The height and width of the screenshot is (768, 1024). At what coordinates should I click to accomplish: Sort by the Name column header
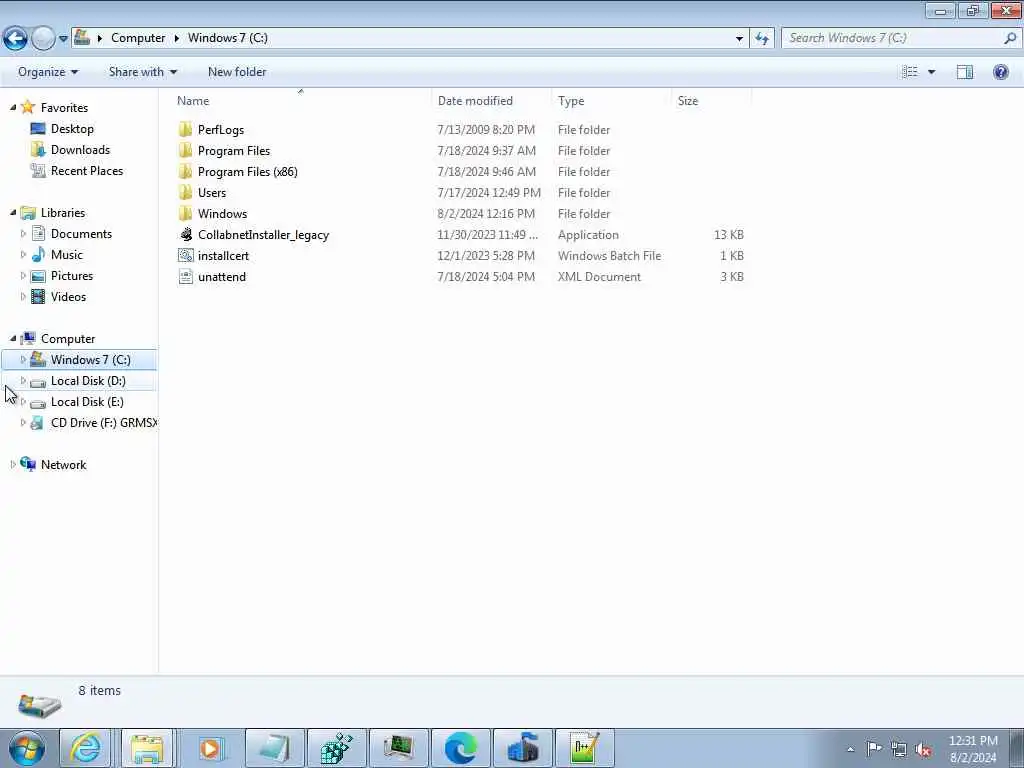point(193,101)
